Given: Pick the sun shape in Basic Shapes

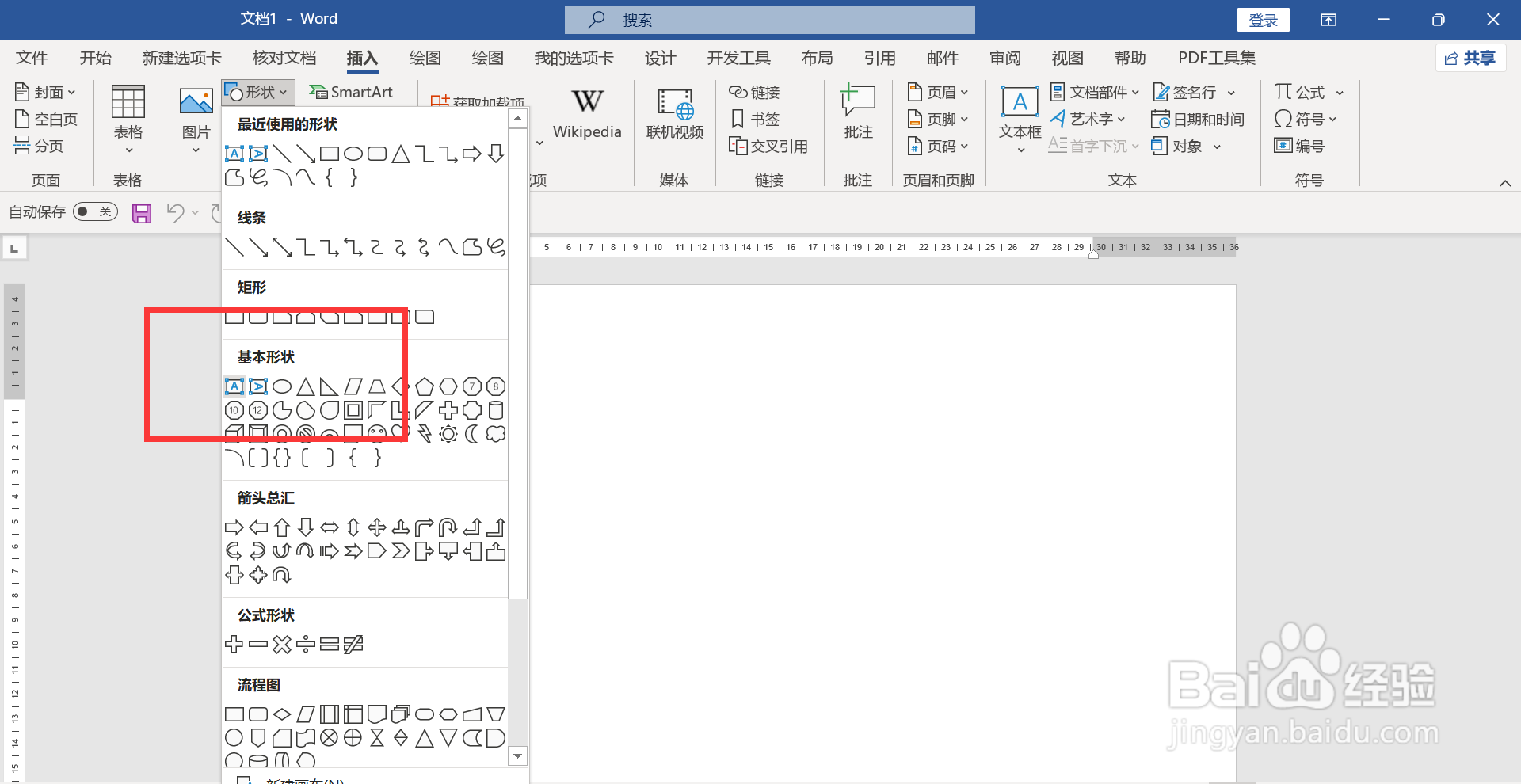Looking at the screenshot, I should click(448, 434).
